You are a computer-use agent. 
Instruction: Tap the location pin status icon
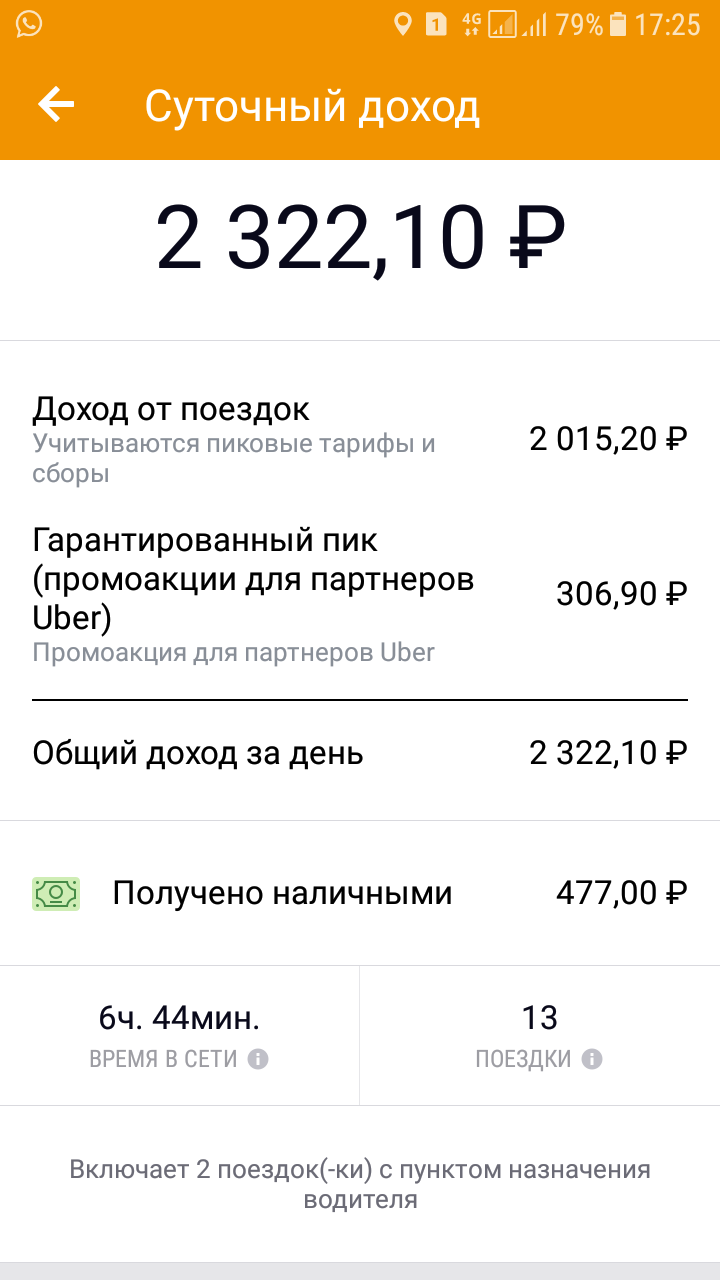point(402,24)
